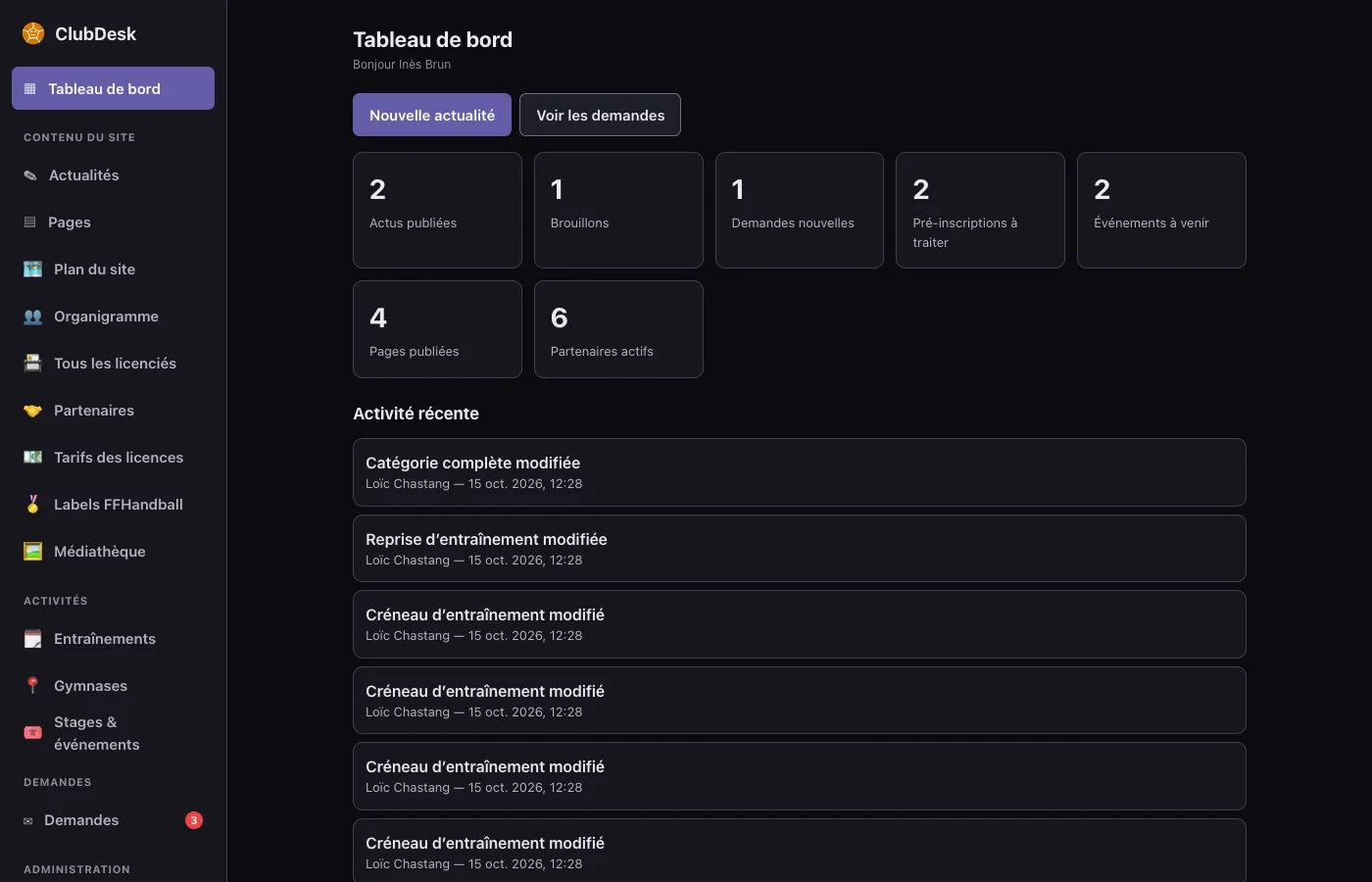The height and width of the screenshot is (882, 1372).
Task: Open the Catégorie complète modifiée activity entry
Action: pos(800,472)
